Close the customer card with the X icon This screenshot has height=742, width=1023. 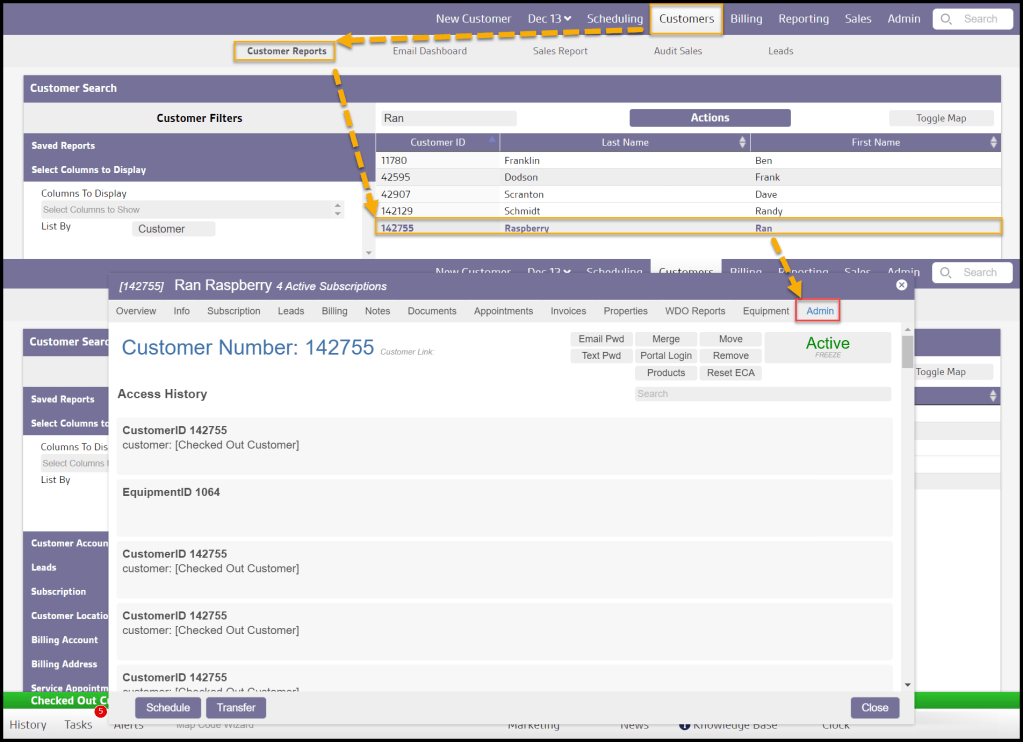click(901, 285)
